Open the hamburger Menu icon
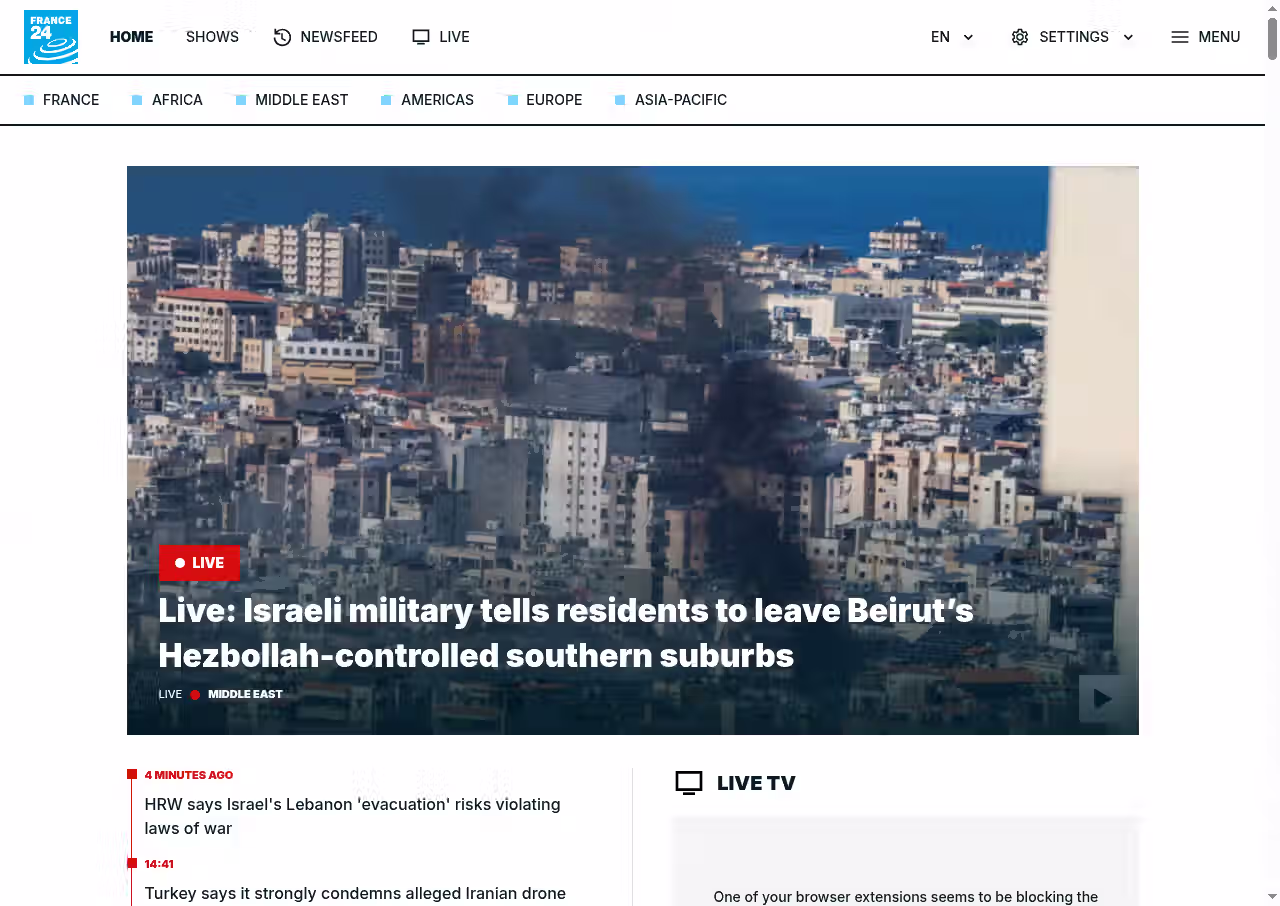 (1180, 37)
